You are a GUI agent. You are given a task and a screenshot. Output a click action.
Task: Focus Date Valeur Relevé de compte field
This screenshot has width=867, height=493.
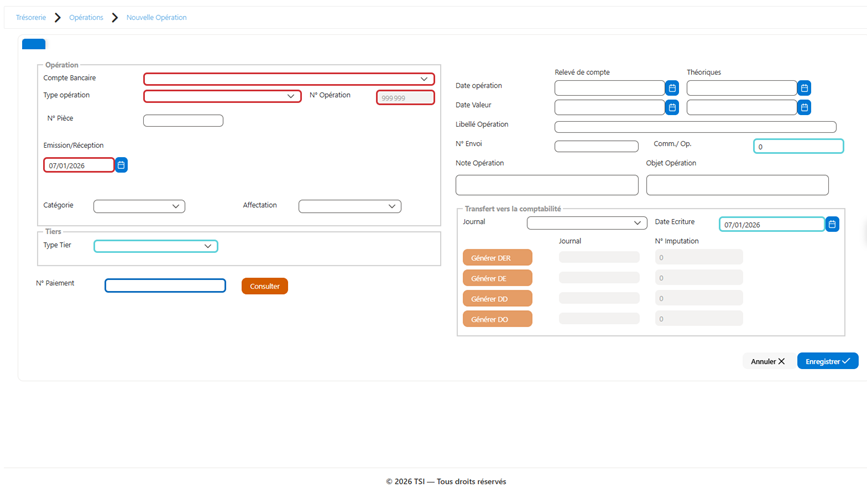pos(609,107)
